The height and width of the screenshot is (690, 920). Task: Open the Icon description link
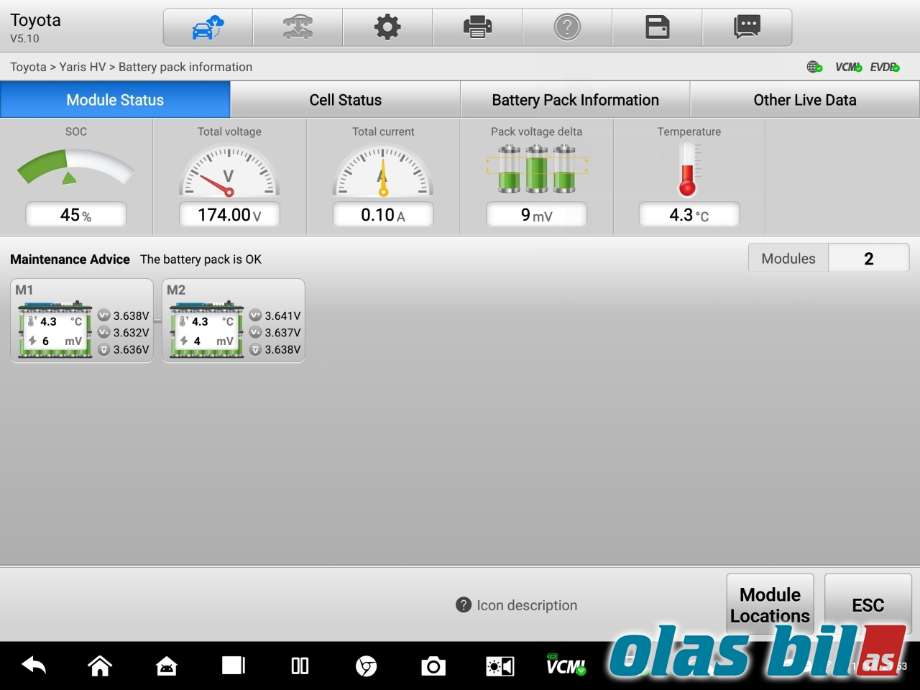526,605
